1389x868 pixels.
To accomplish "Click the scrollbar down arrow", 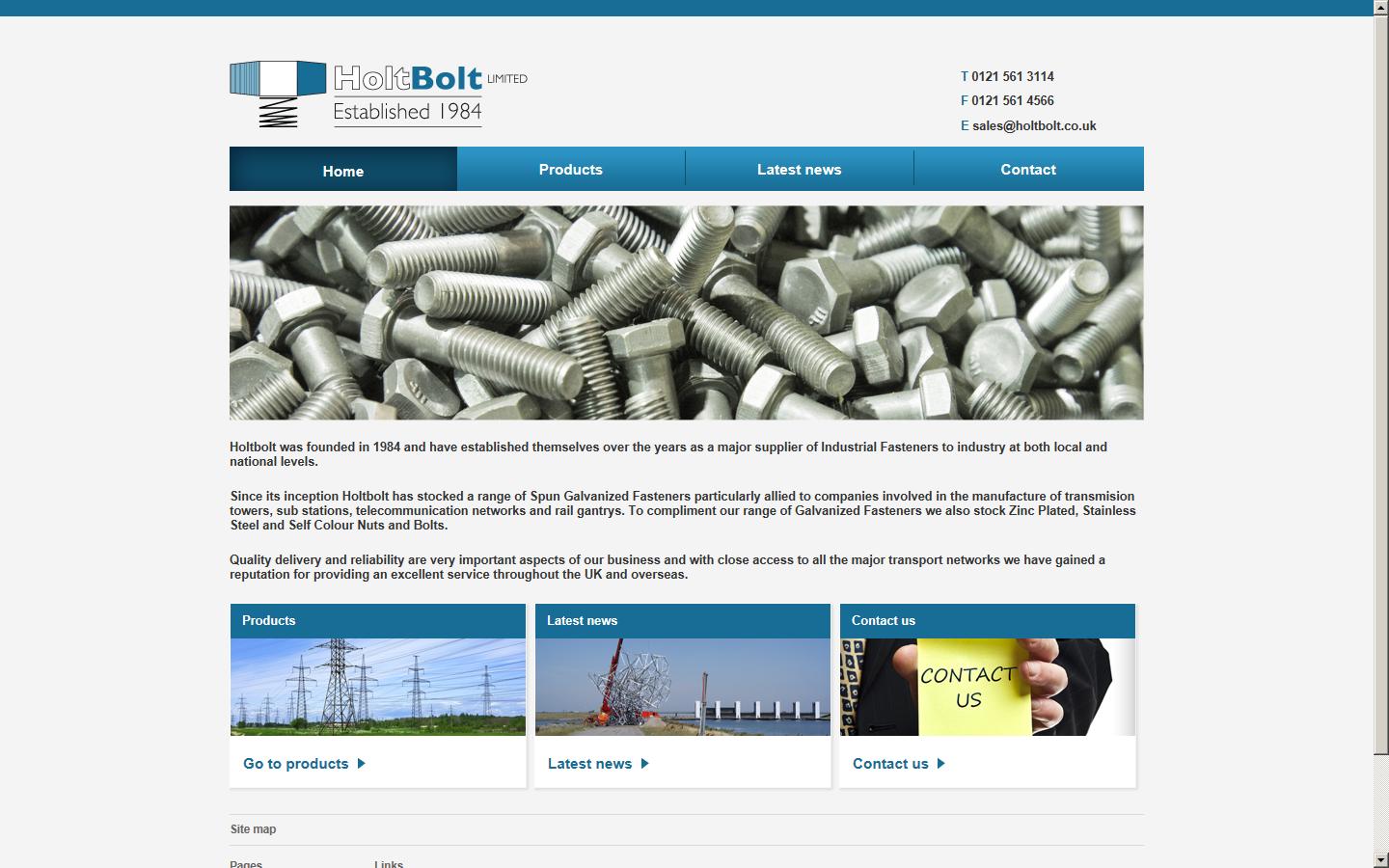I will click(x=1380, y=859).
